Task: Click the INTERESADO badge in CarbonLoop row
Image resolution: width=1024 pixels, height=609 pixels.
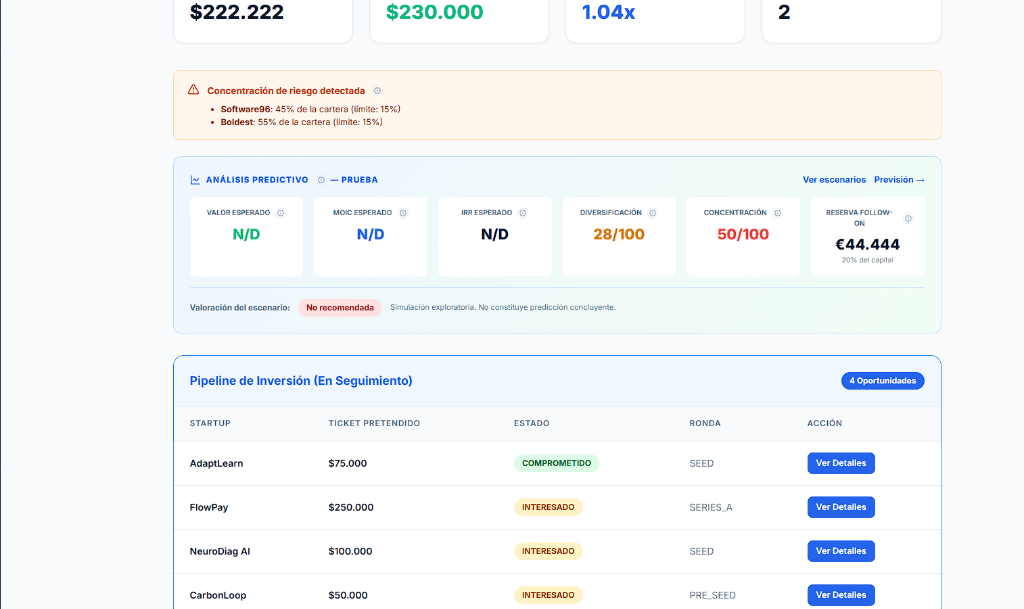Action: point(548,595)
